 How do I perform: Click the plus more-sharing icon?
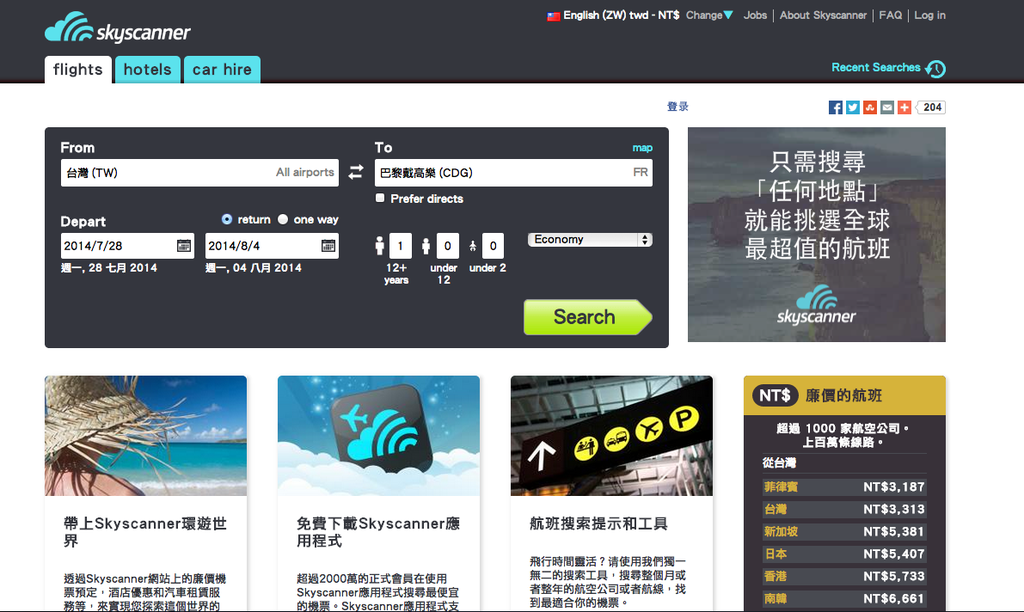904,107
